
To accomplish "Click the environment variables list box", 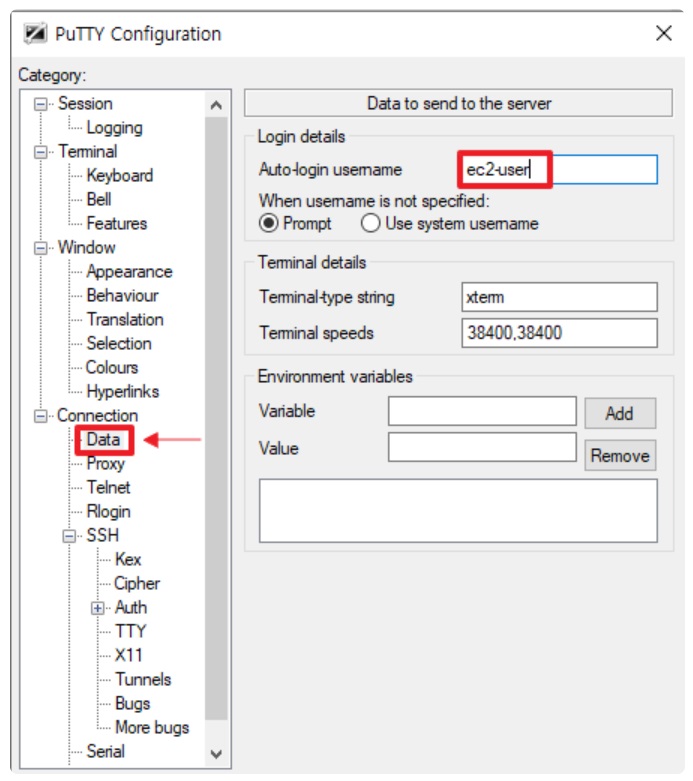I will (458, 511).
